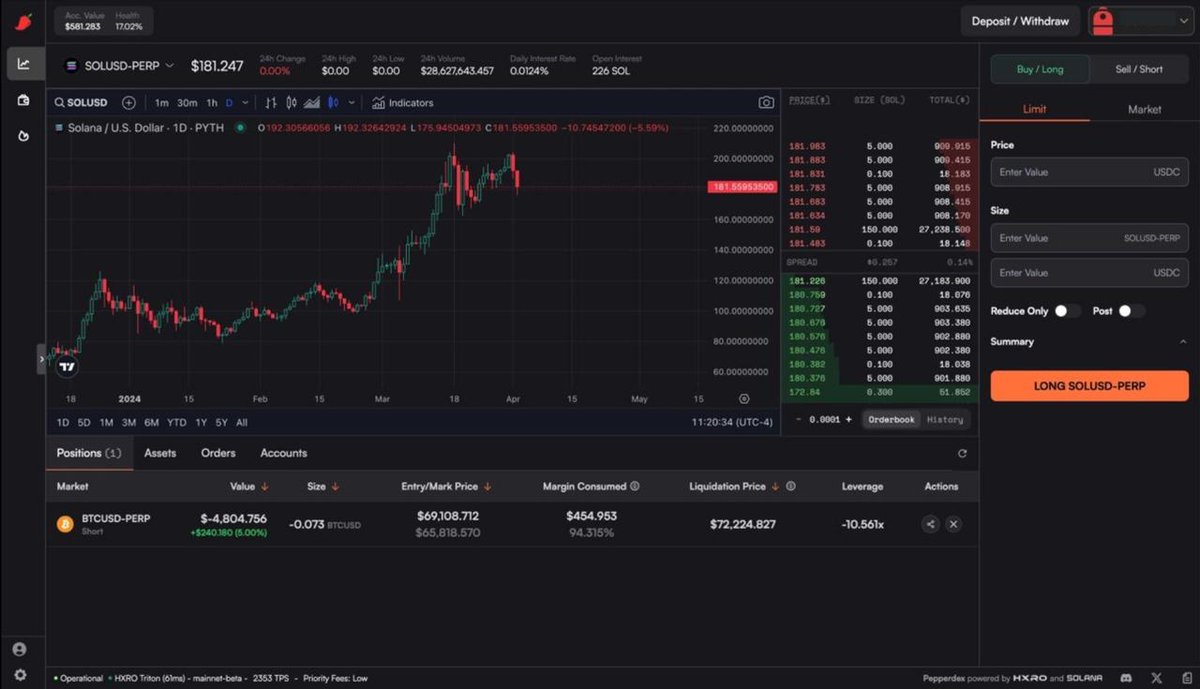Viewport: 1200px width, 689px height.
Task: Open the Accounts tab
Action: pos(284,453)
